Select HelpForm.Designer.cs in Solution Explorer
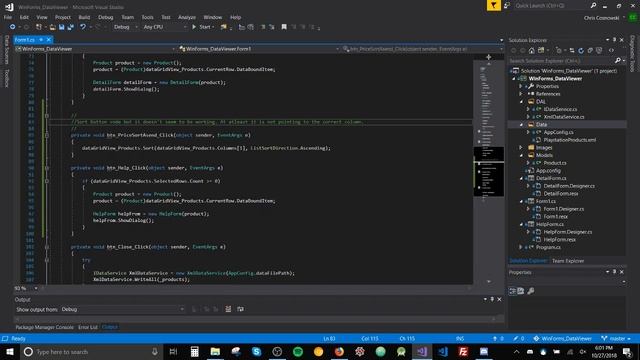This screenshot has width=640, height=360. coord(567,232)
